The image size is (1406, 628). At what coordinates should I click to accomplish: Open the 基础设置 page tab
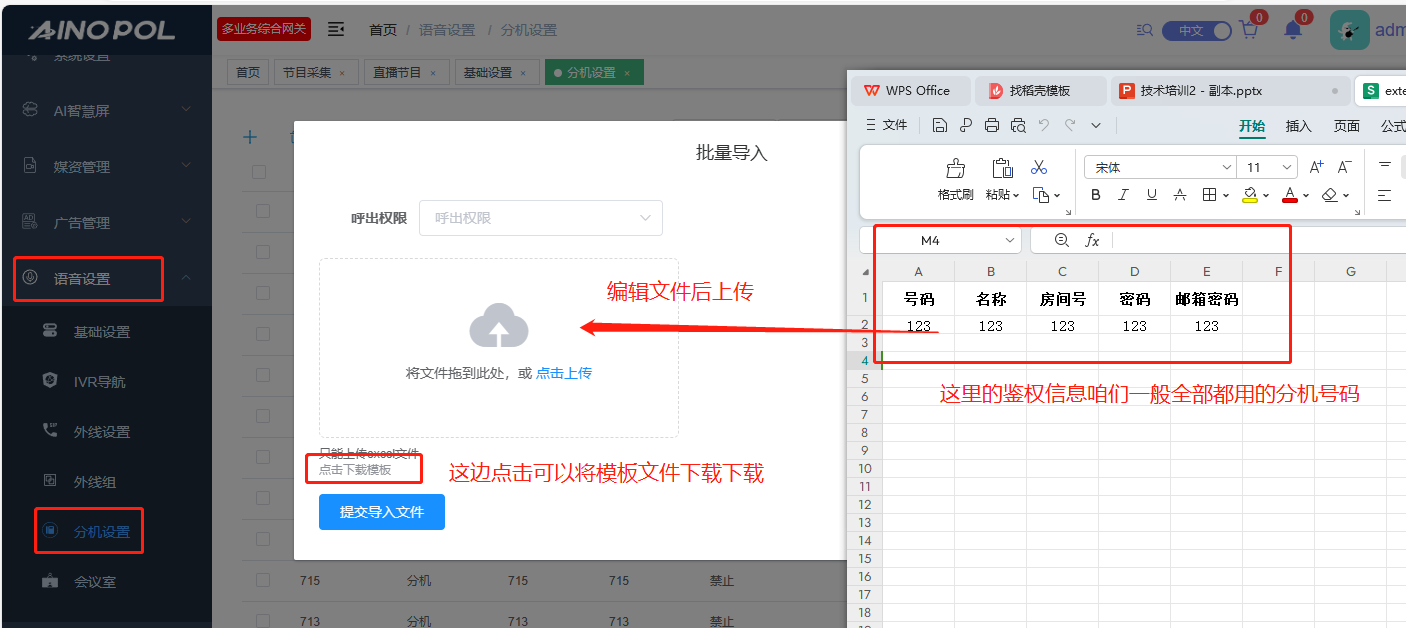[x=490, y=73]
